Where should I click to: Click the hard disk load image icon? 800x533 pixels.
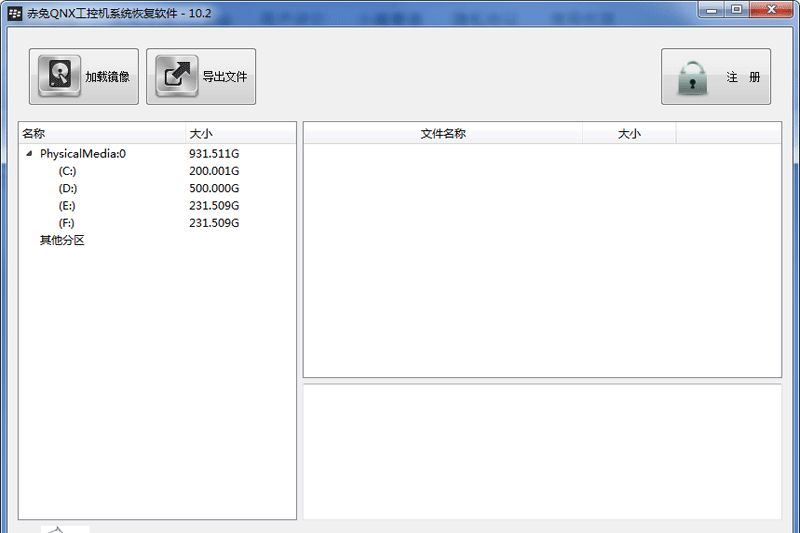click(x=61, y=76)
